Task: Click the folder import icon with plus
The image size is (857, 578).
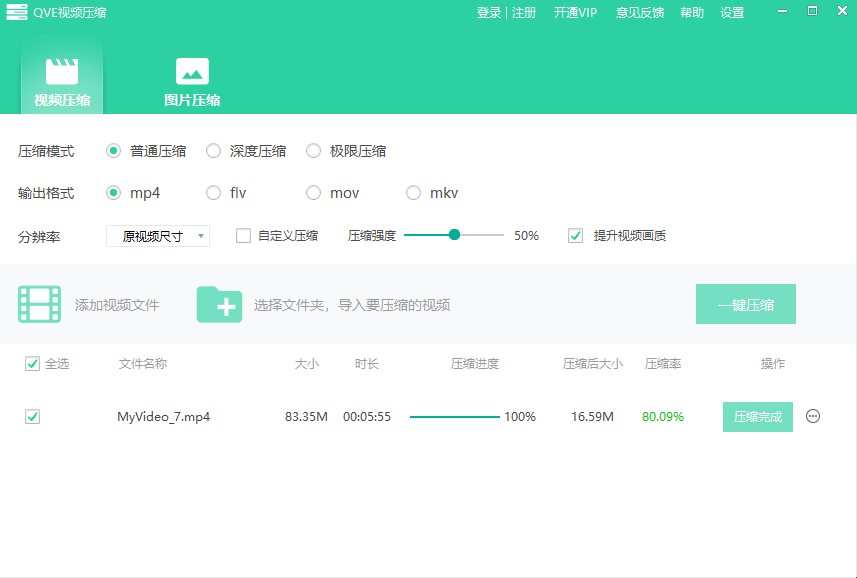Action: [219, 304]
